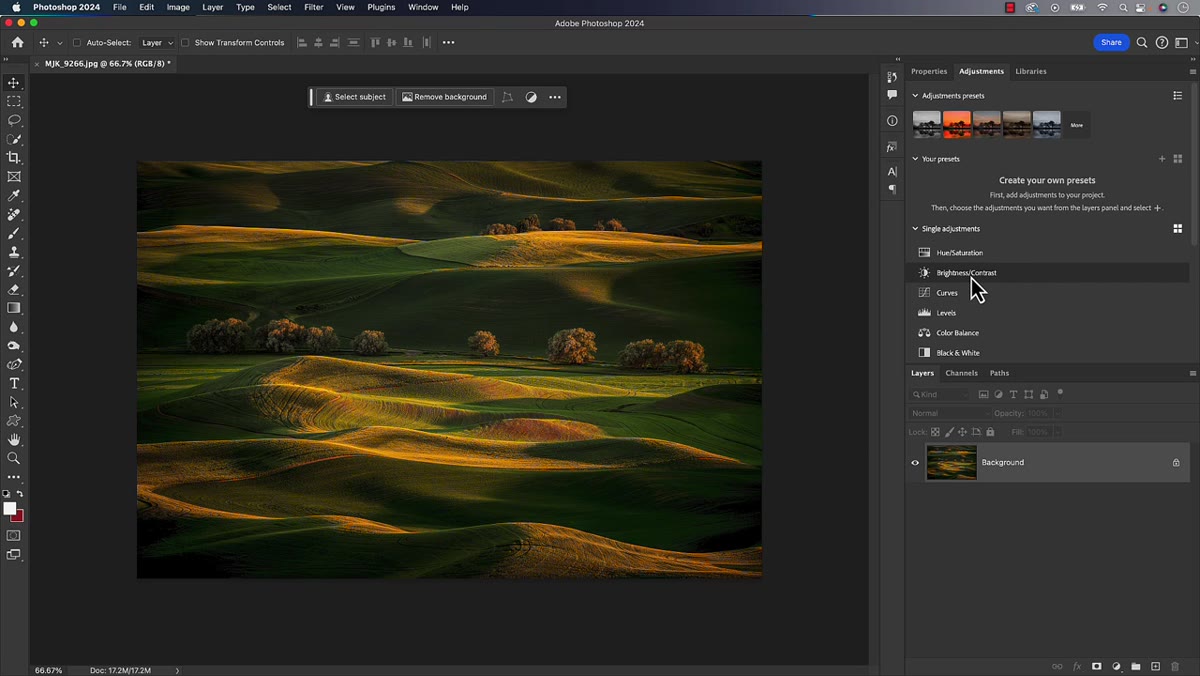Enable Show Transform Controls checkbox
The width and height of the screenshot is (1200, 676).
pyautogui.click(x=185, y=43)
